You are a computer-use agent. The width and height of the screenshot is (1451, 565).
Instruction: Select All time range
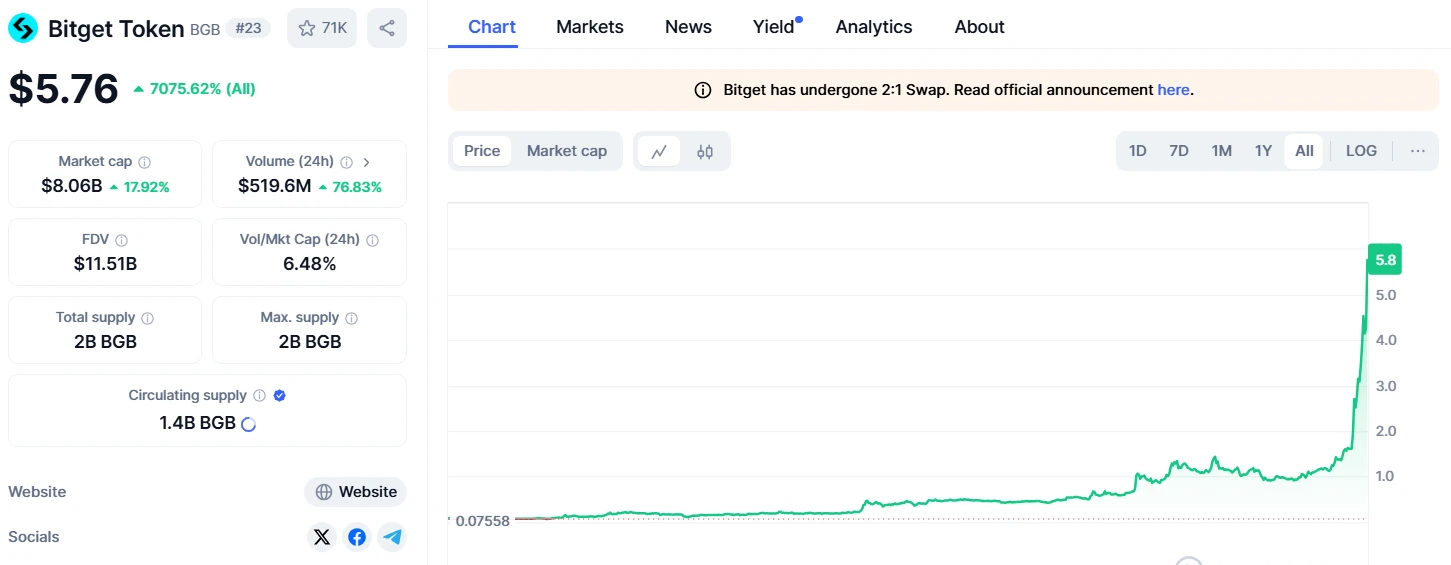tap(1304, 151)
